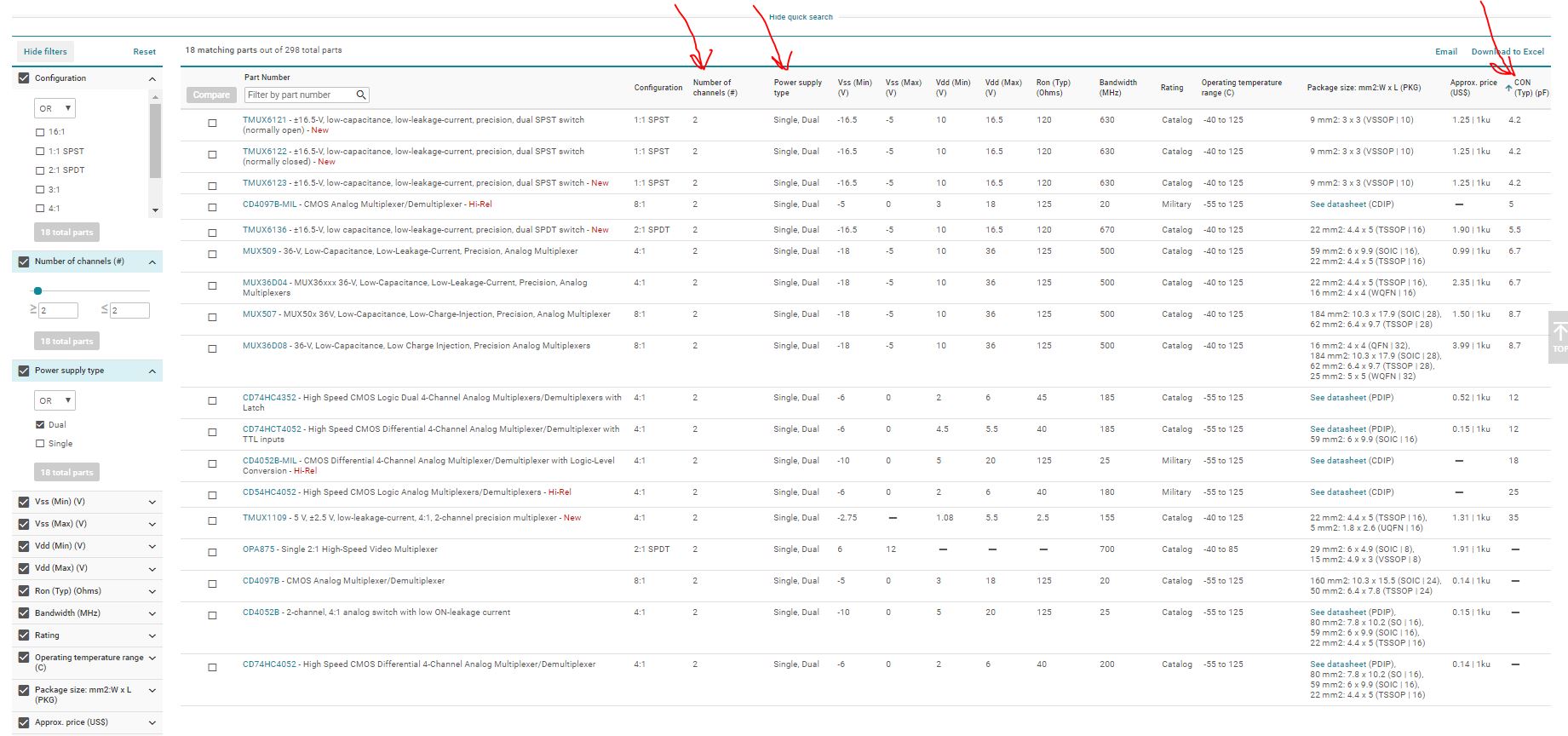Click the Reset filters link

[x=144, y=52]
